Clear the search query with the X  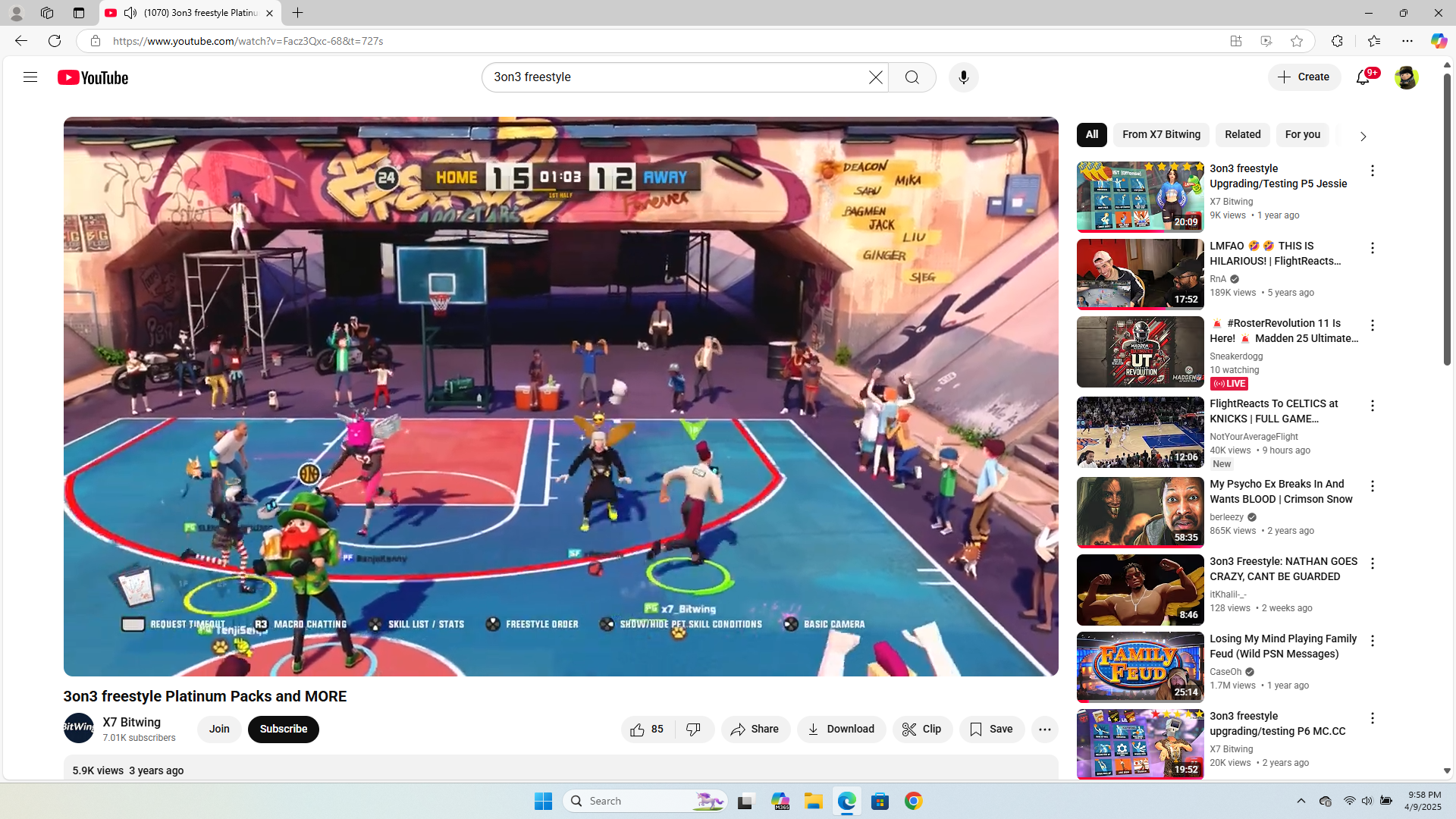pyautogui.click(x=876, y=77)
